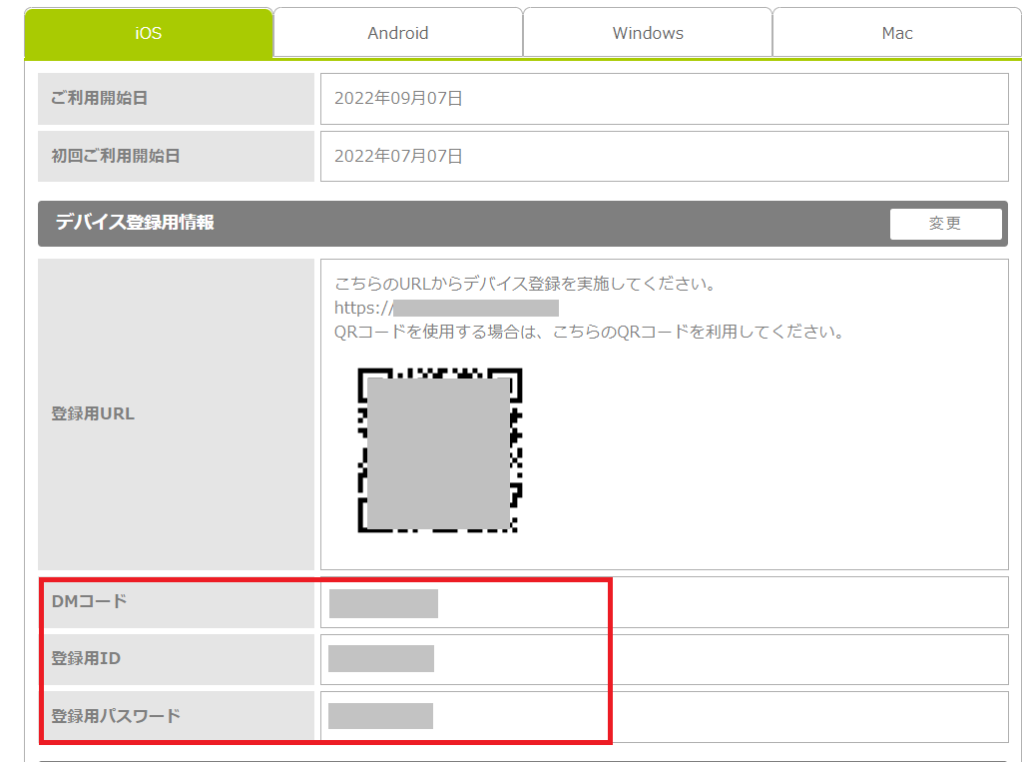Open the Android tab
The image size is (1024, 762).
tap(398, 33)
